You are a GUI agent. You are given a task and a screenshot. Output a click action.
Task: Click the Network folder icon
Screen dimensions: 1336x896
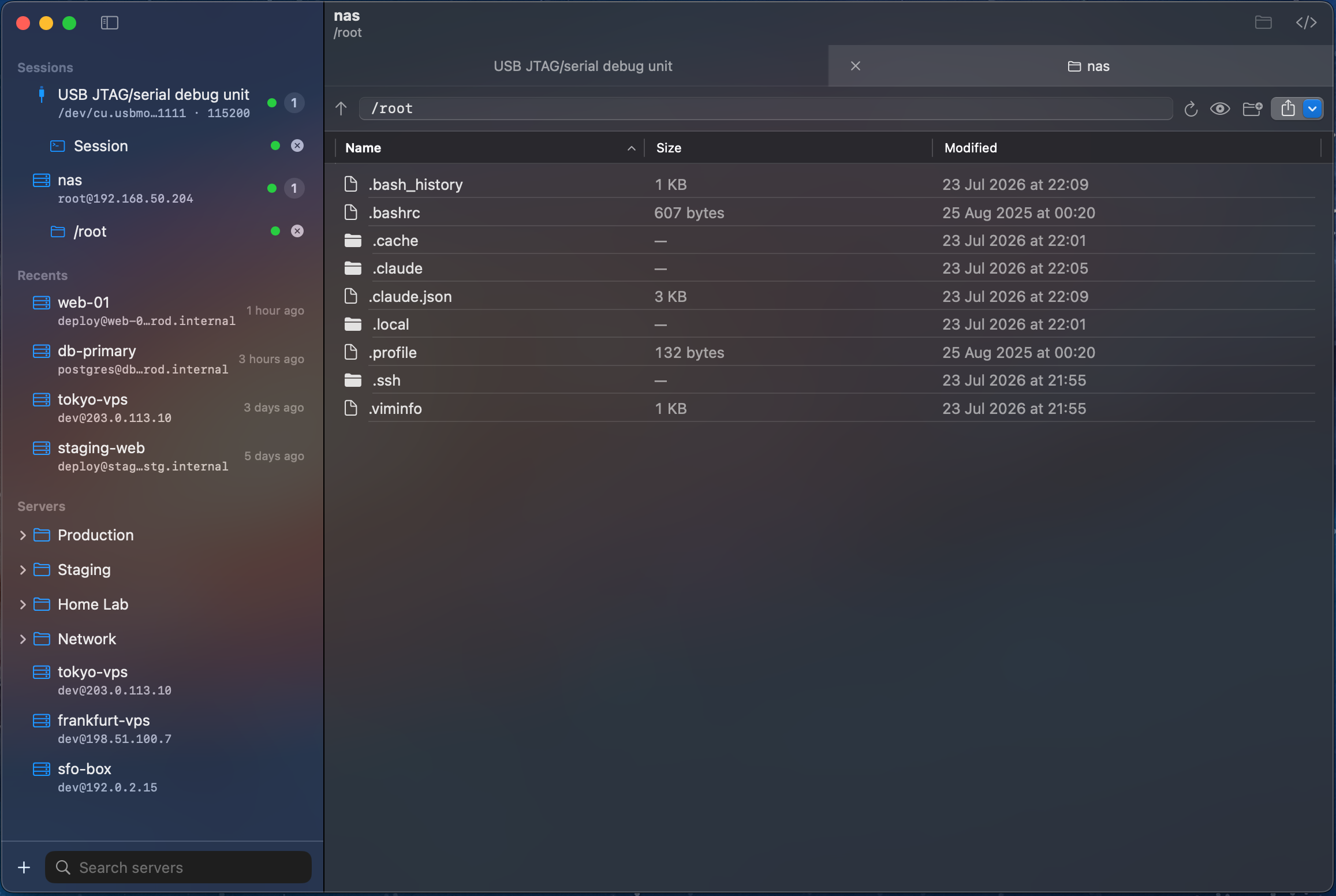click(x=42, y=639)
